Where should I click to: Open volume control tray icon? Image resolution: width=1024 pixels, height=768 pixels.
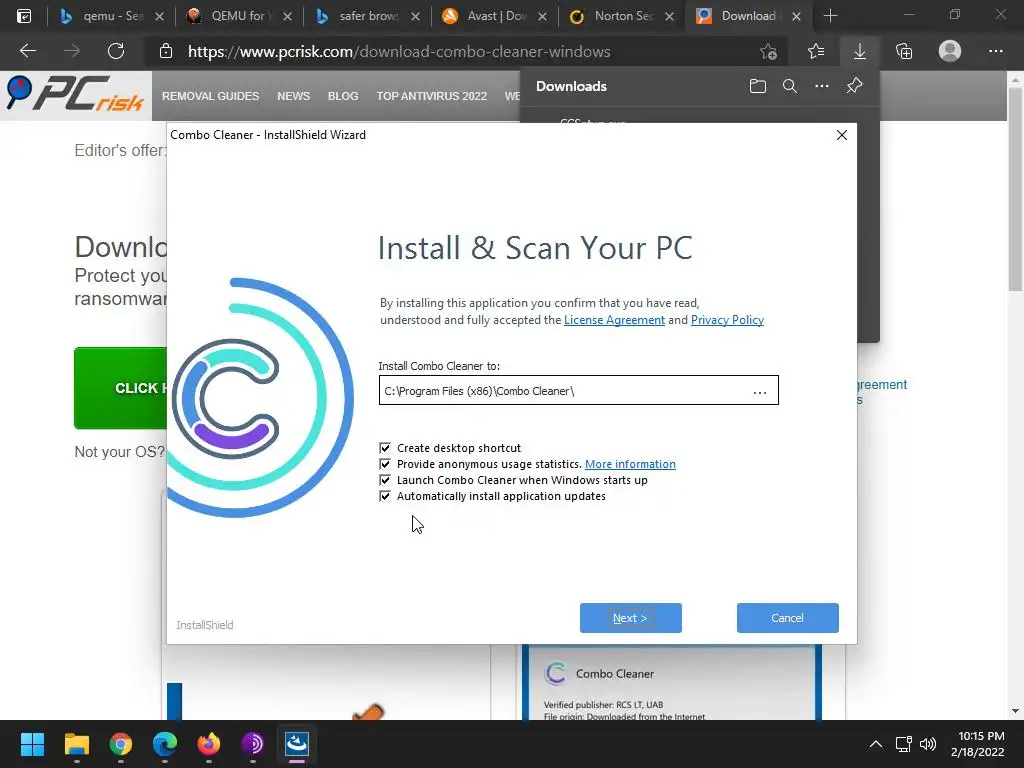[x=928, y=744]
